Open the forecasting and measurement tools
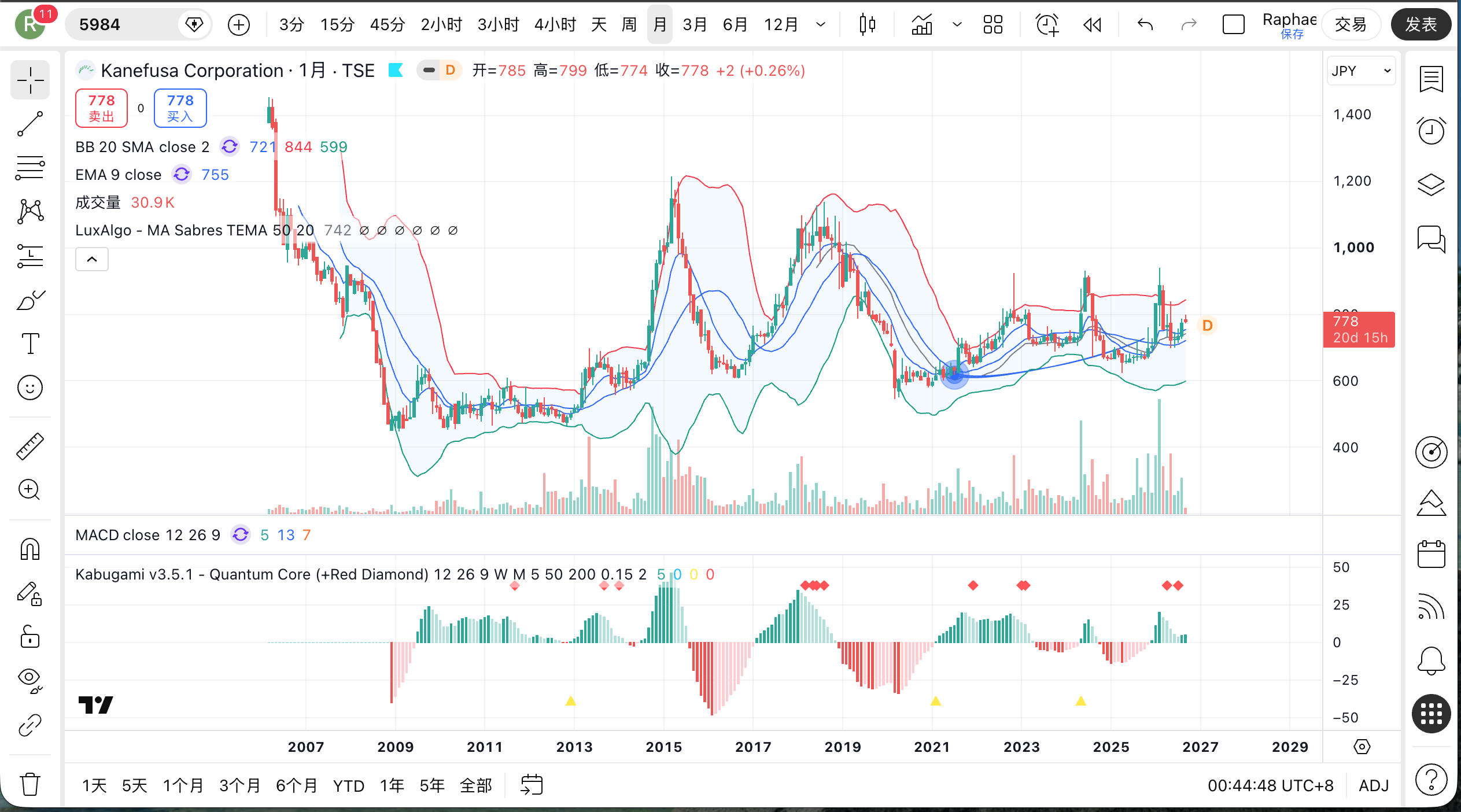The width and height of the screenshot is (1461, 812). (30, 256)
